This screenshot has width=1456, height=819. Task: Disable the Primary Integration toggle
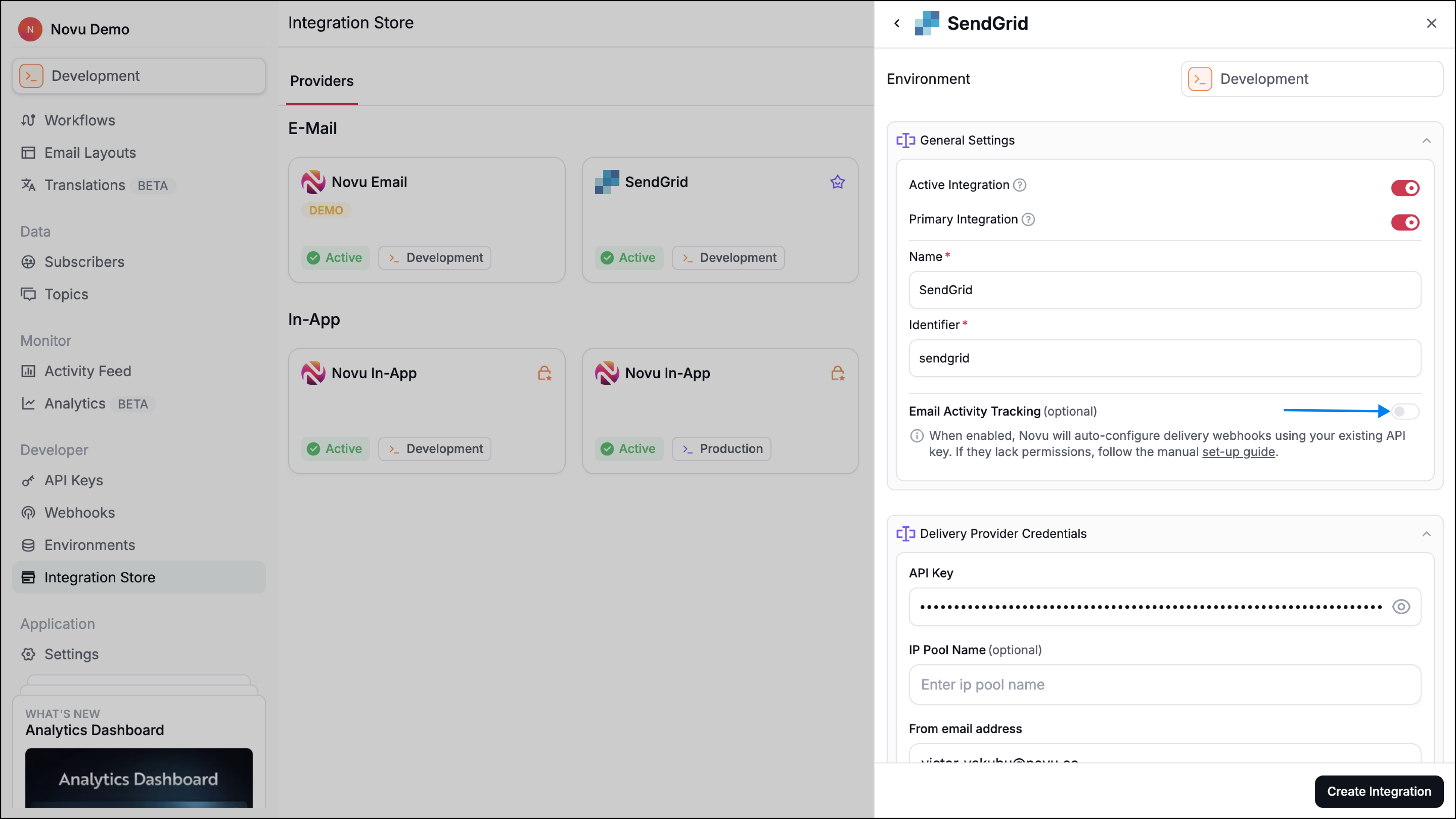click(x=1406, y=222)
